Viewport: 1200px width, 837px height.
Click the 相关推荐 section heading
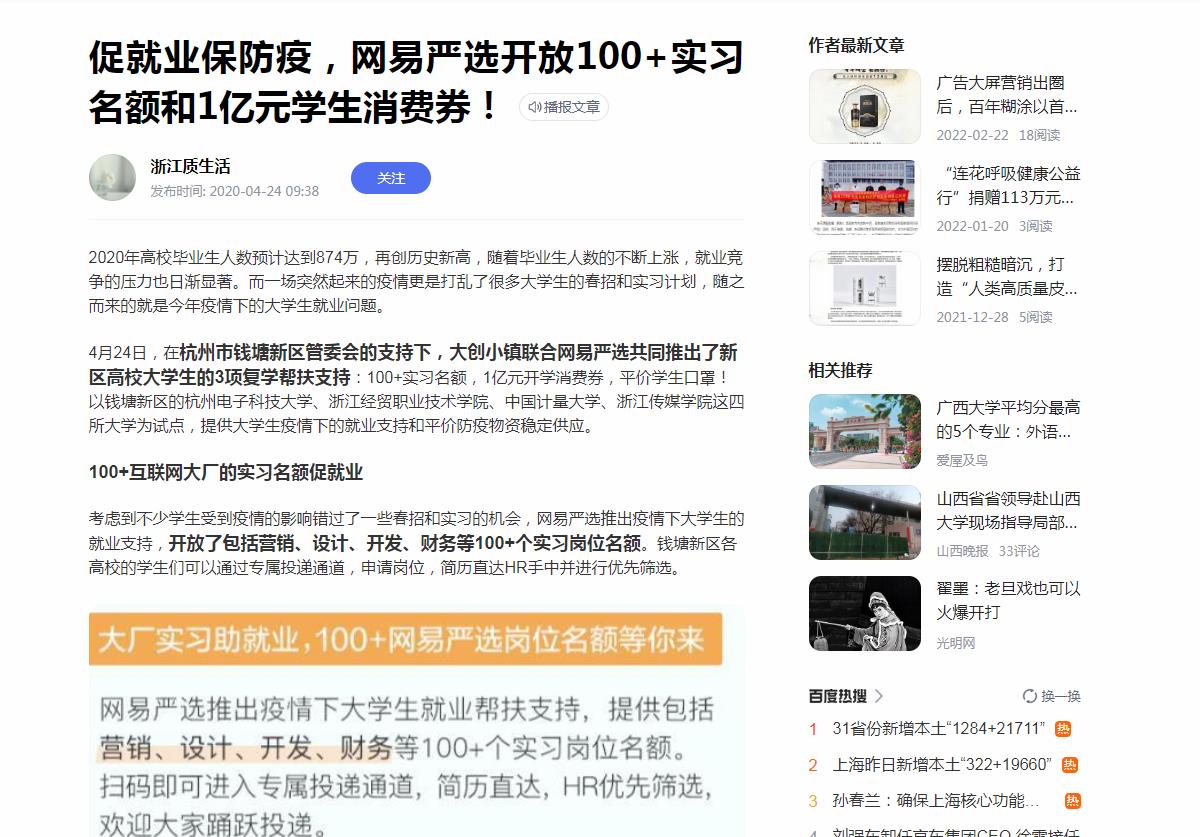(x=840, y=370)
